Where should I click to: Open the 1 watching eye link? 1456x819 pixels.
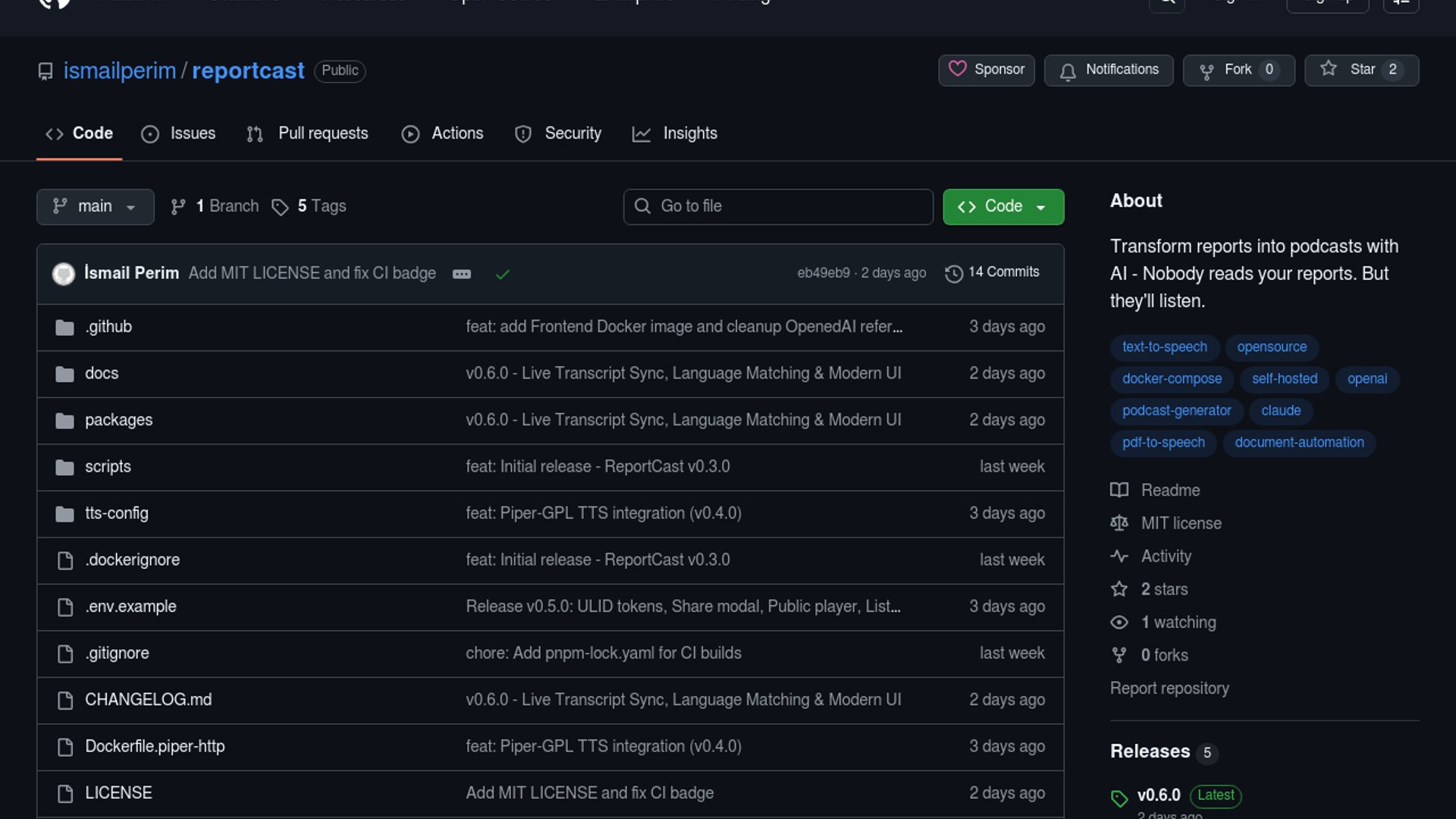1178,623
